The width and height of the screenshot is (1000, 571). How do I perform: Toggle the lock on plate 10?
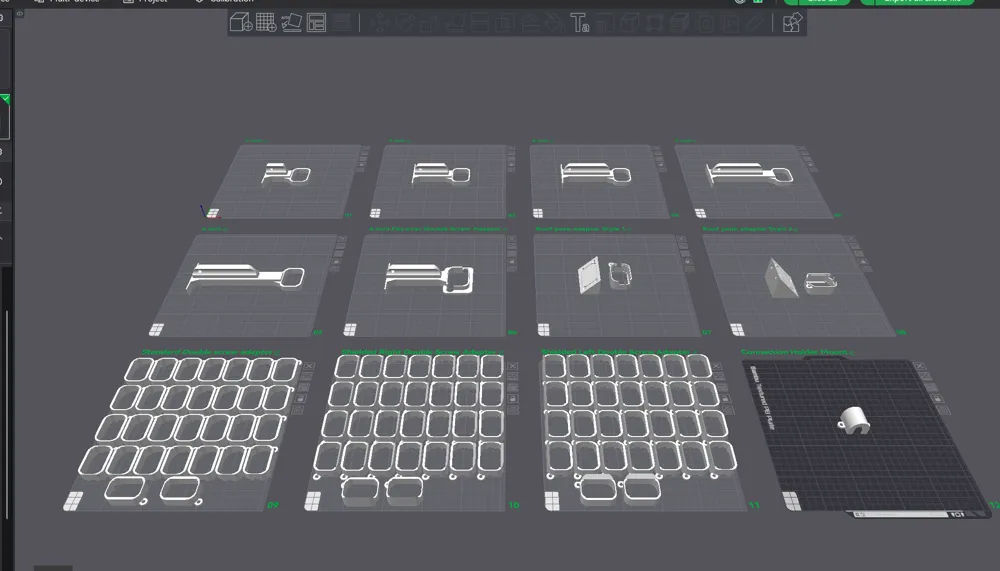pyautogui.click(x=513, y=399)
